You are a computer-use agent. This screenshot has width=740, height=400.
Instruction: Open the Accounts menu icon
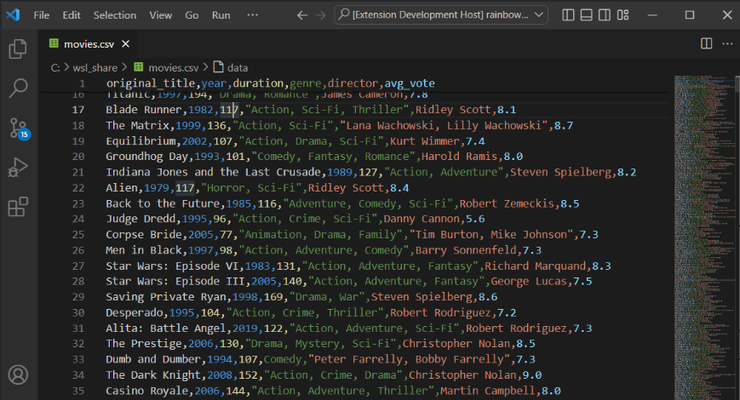click(18, 375)
